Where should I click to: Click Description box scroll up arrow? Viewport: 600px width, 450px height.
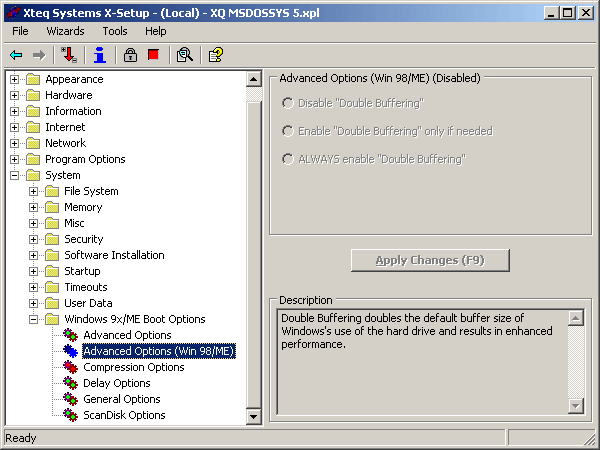[x=576, y=318]
